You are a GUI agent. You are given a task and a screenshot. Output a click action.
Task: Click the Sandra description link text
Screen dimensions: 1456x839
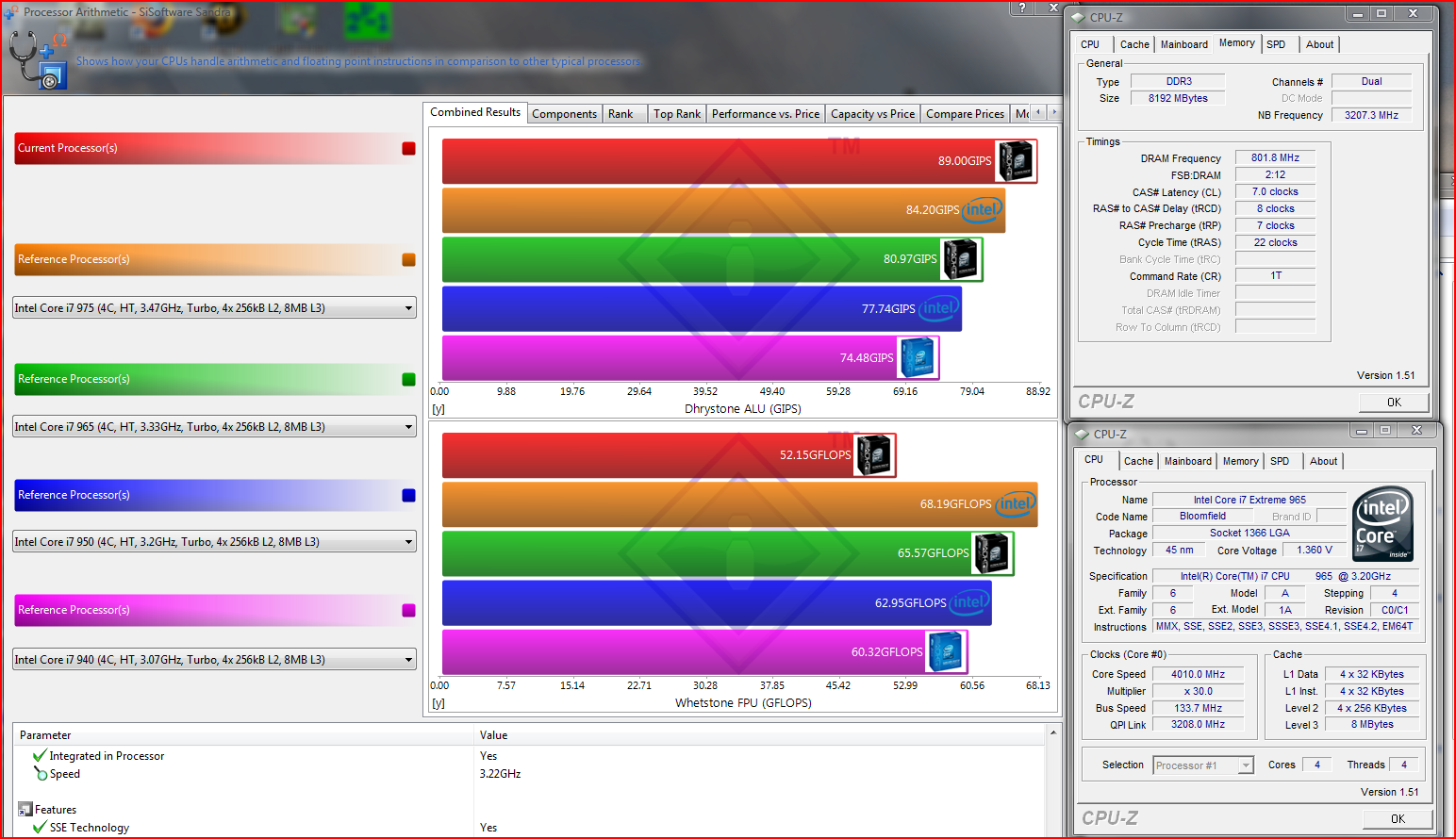(x=359, y=61)
